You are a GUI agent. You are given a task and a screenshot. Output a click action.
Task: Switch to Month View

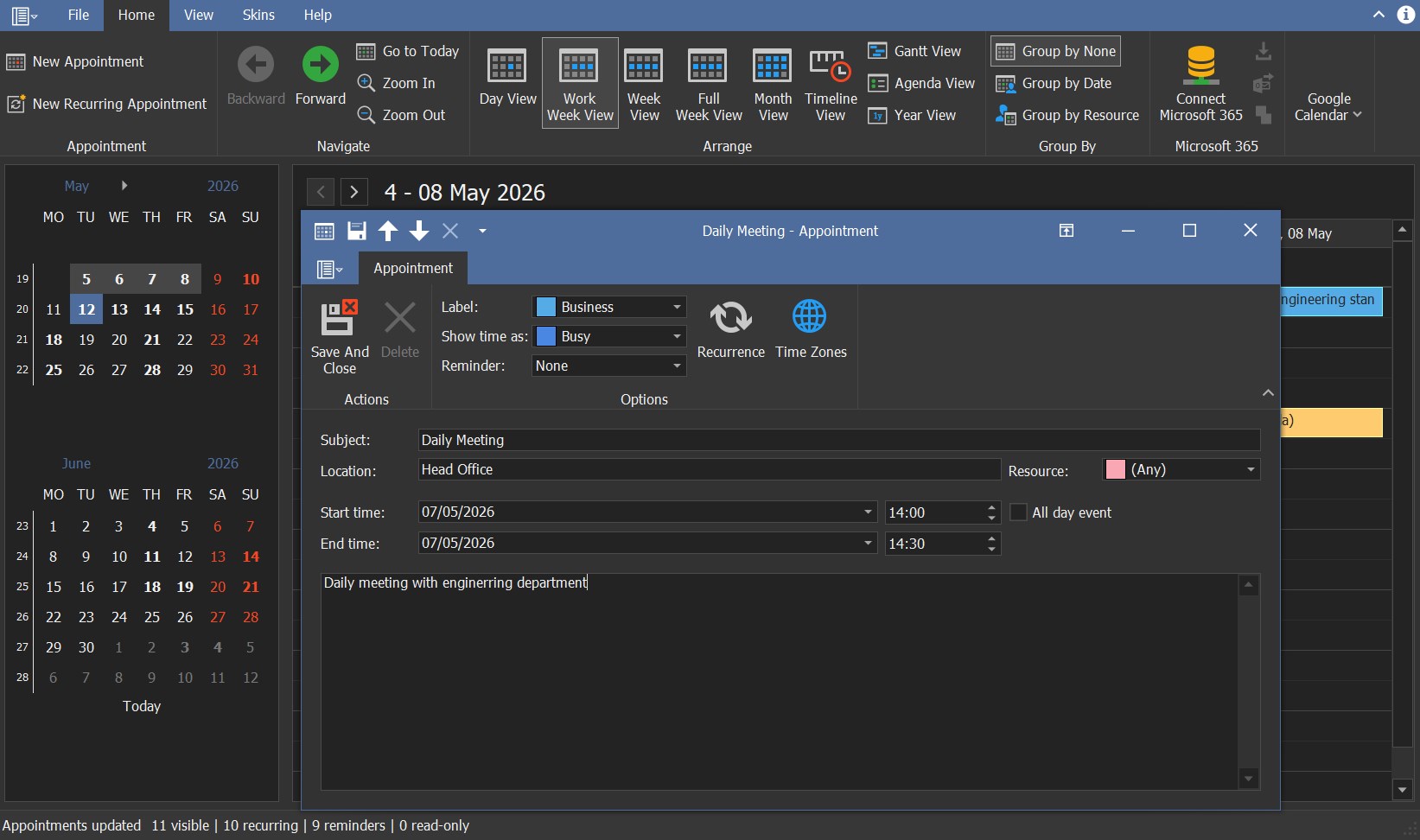tap(773, 85)
